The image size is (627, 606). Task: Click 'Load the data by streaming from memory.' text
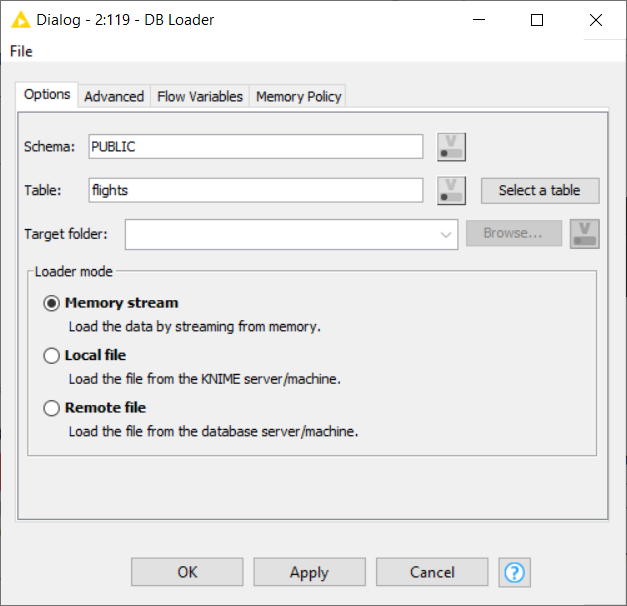(x=195, y=327)
